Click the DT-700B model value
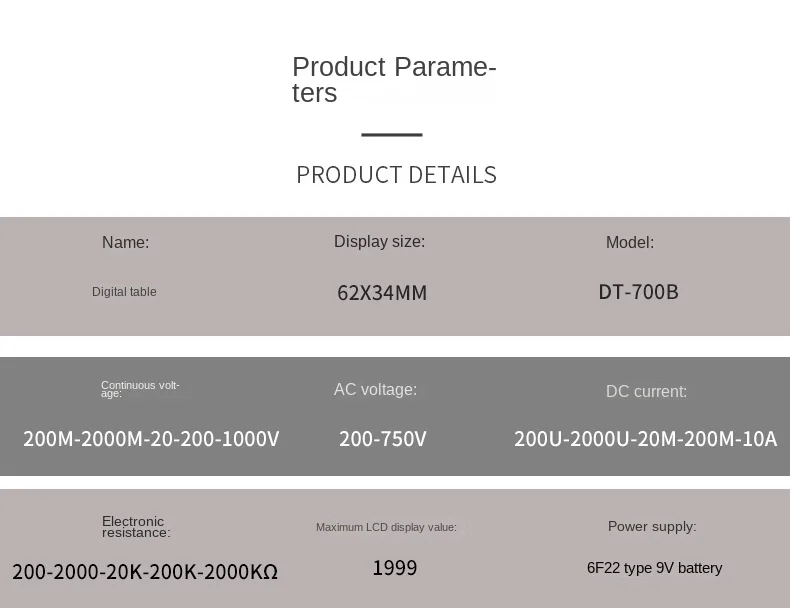The image size is (790, 608). pos(638,292)
